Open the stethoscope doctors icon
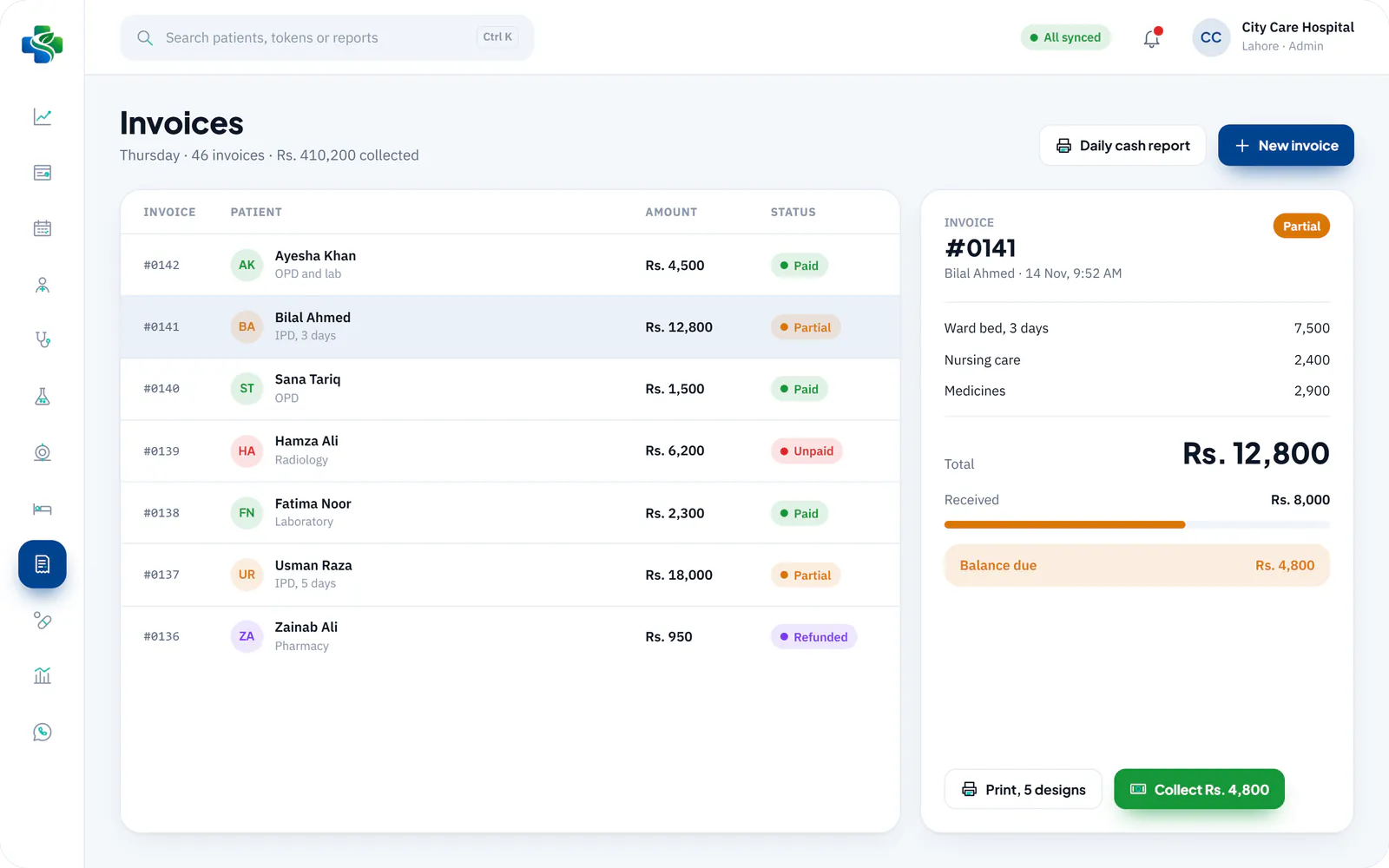 click(x=43, y=340)
